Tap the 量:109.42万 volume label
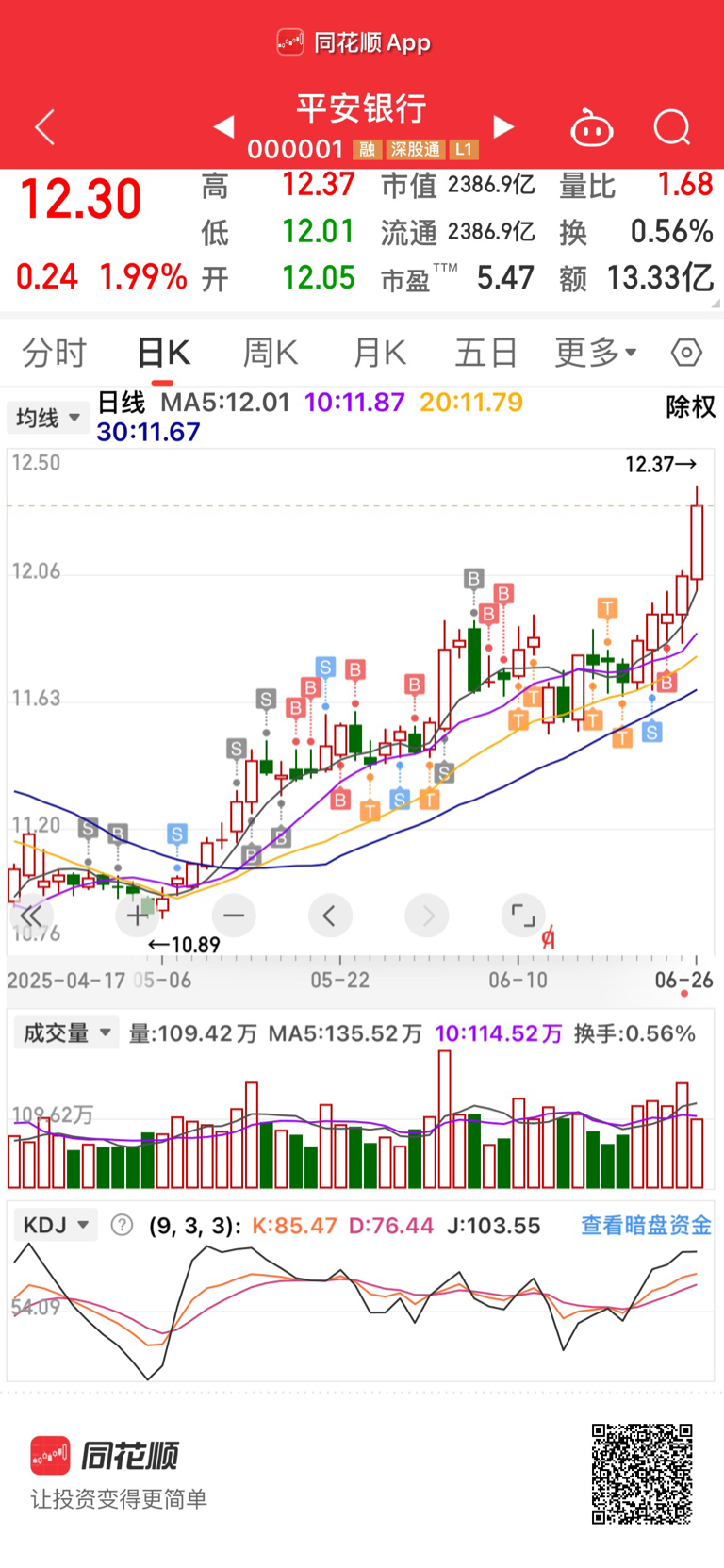724x1568 pixels. (x=193, y=1033)
